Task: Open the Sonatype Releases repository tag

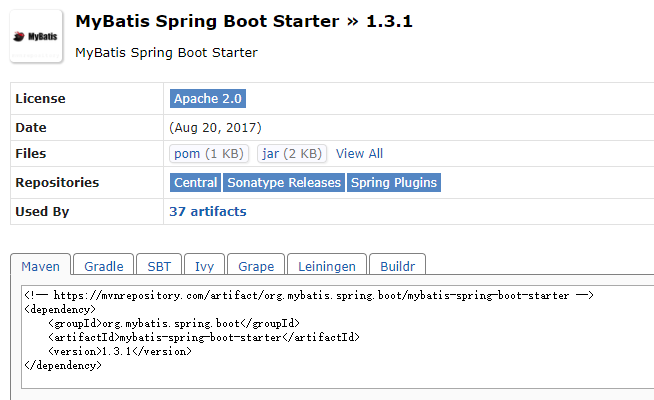Action: click(x=284, y=182)
